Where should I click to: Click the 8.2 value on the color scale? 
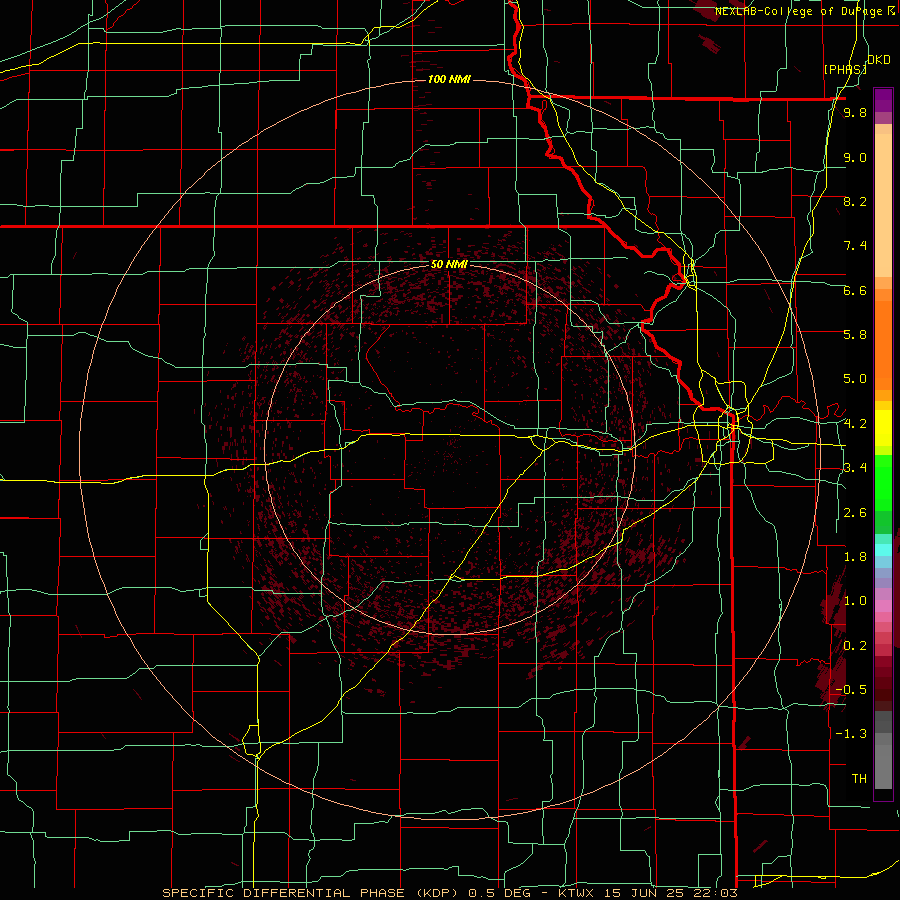(855, 201)
